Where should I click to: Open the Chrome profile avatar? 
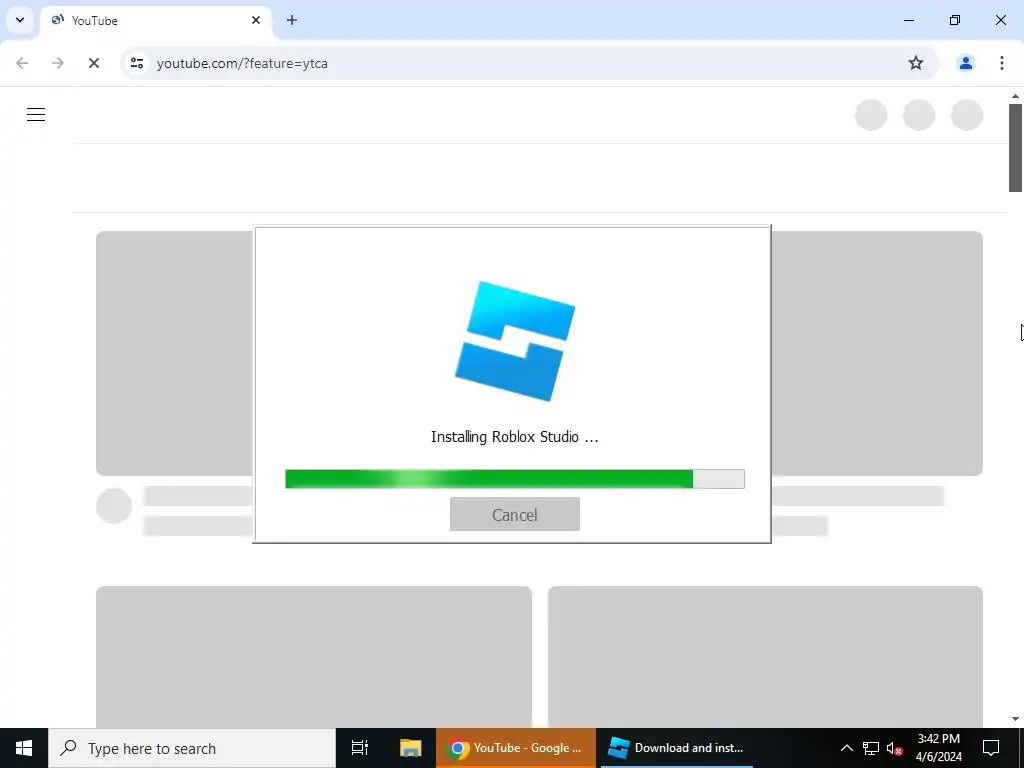tap(965, 63)
